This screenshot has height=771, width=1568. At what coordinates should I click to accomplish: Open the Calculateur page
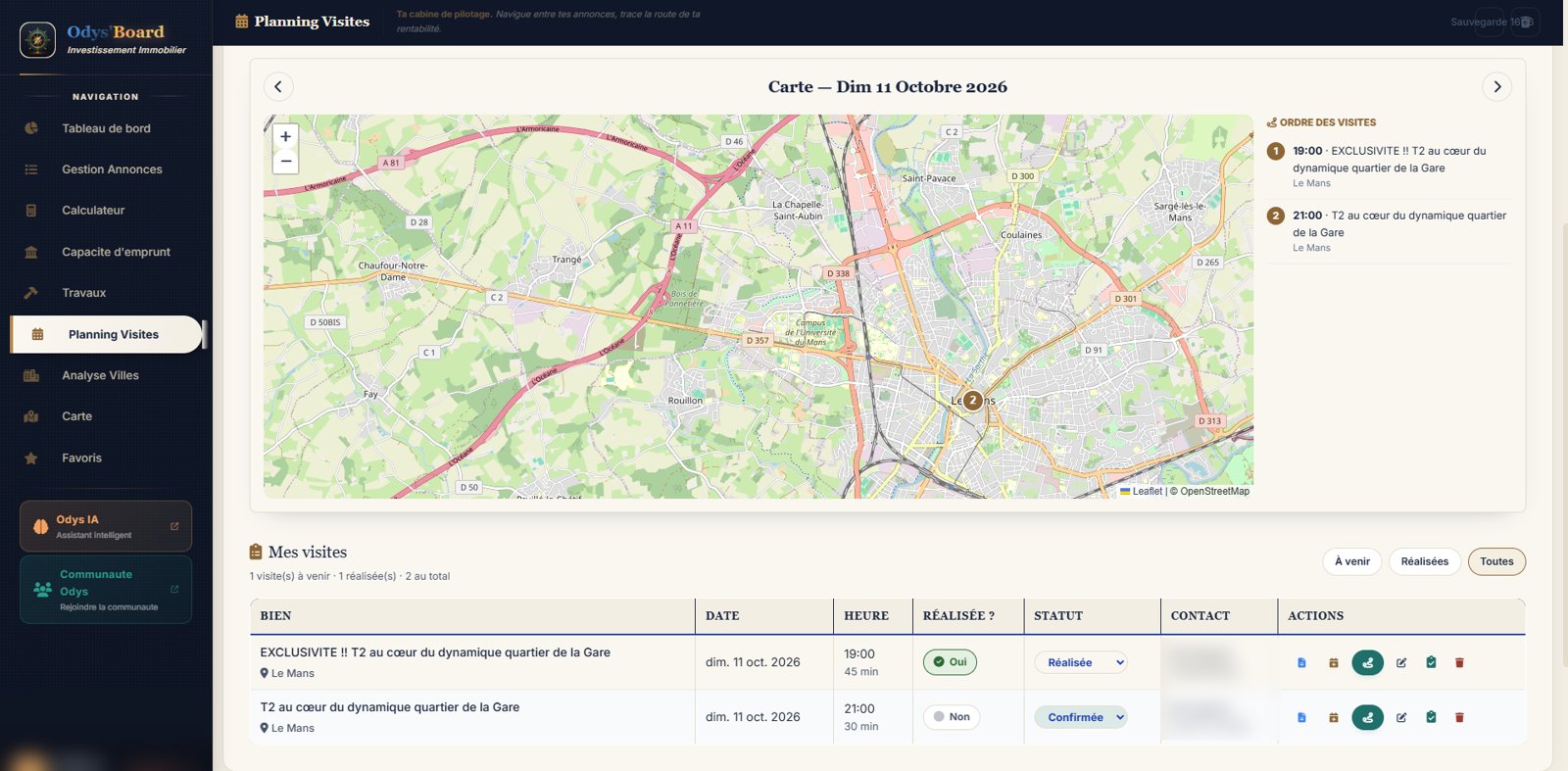click(106, 211)
